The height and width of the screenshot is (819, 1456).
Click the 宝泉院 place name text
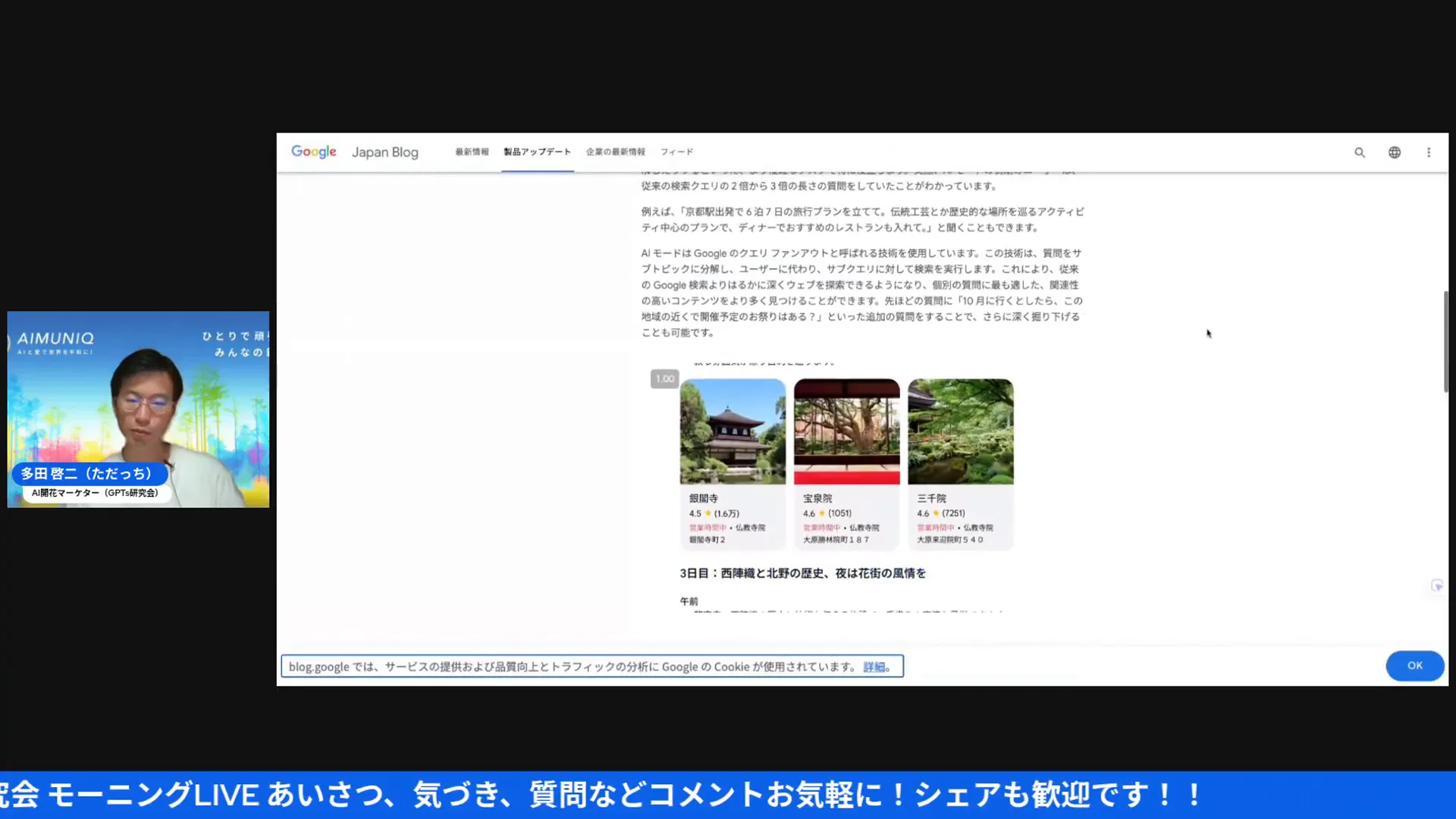[817, 498]
